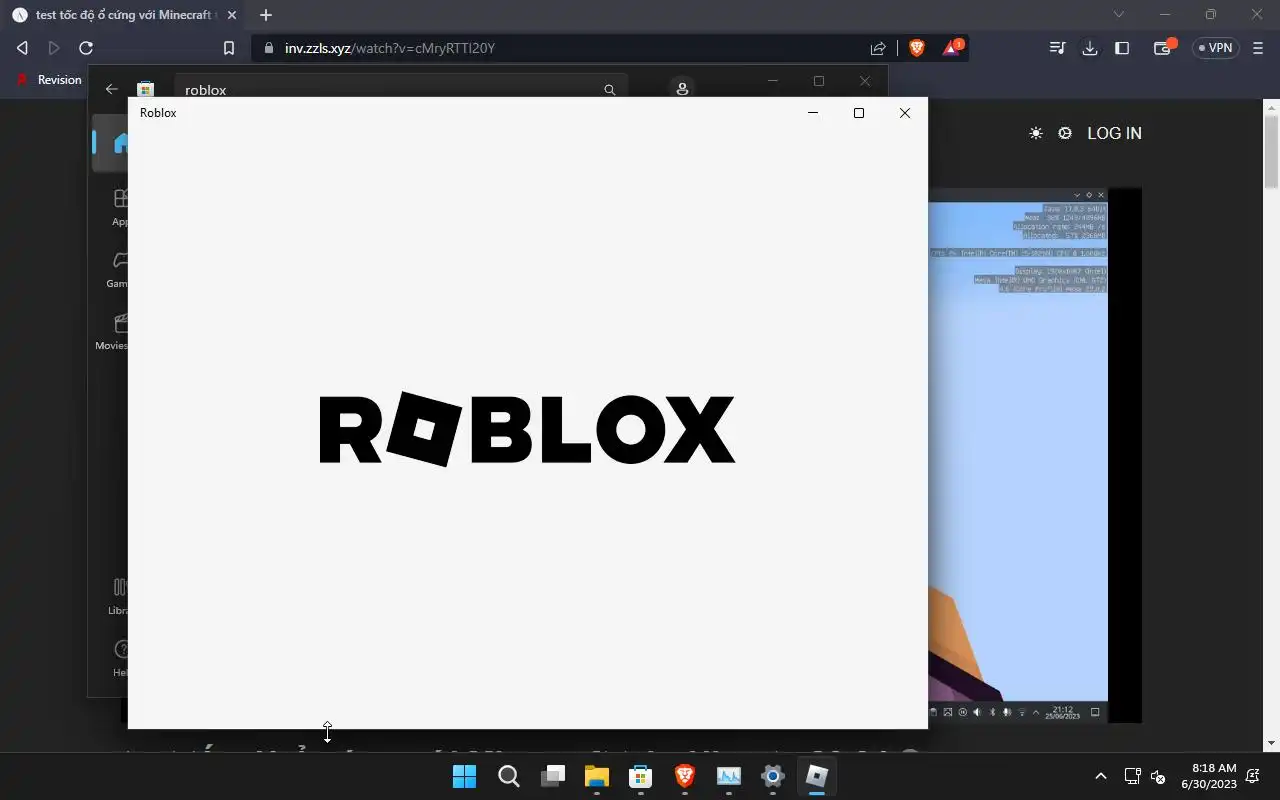Maximize the Roblox window
The image size is (1280, 800).
point(859,113)
